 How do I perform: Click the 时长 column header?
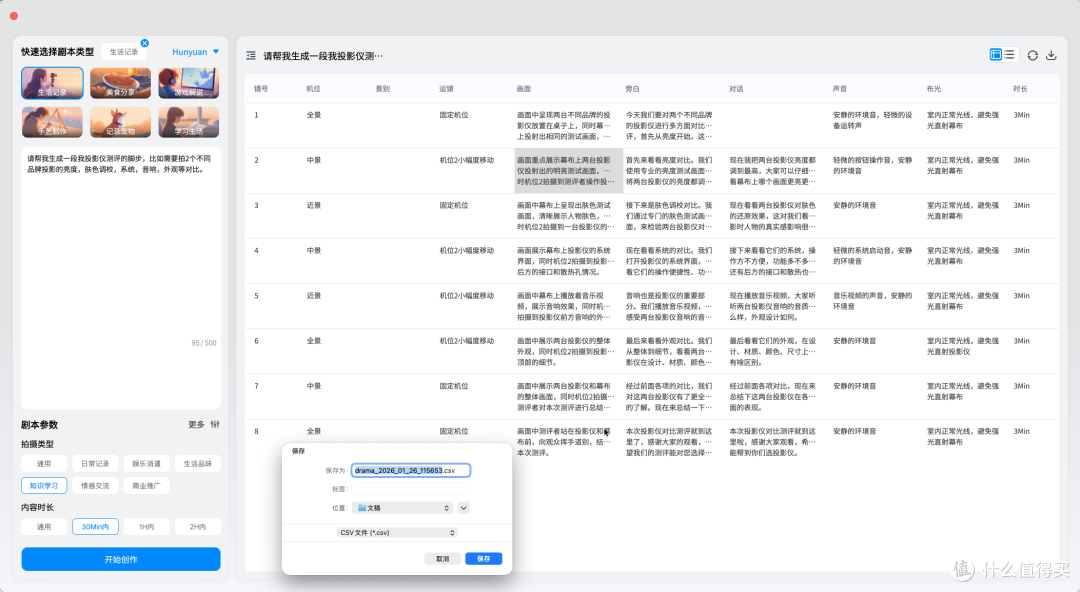pos(1020,89)
